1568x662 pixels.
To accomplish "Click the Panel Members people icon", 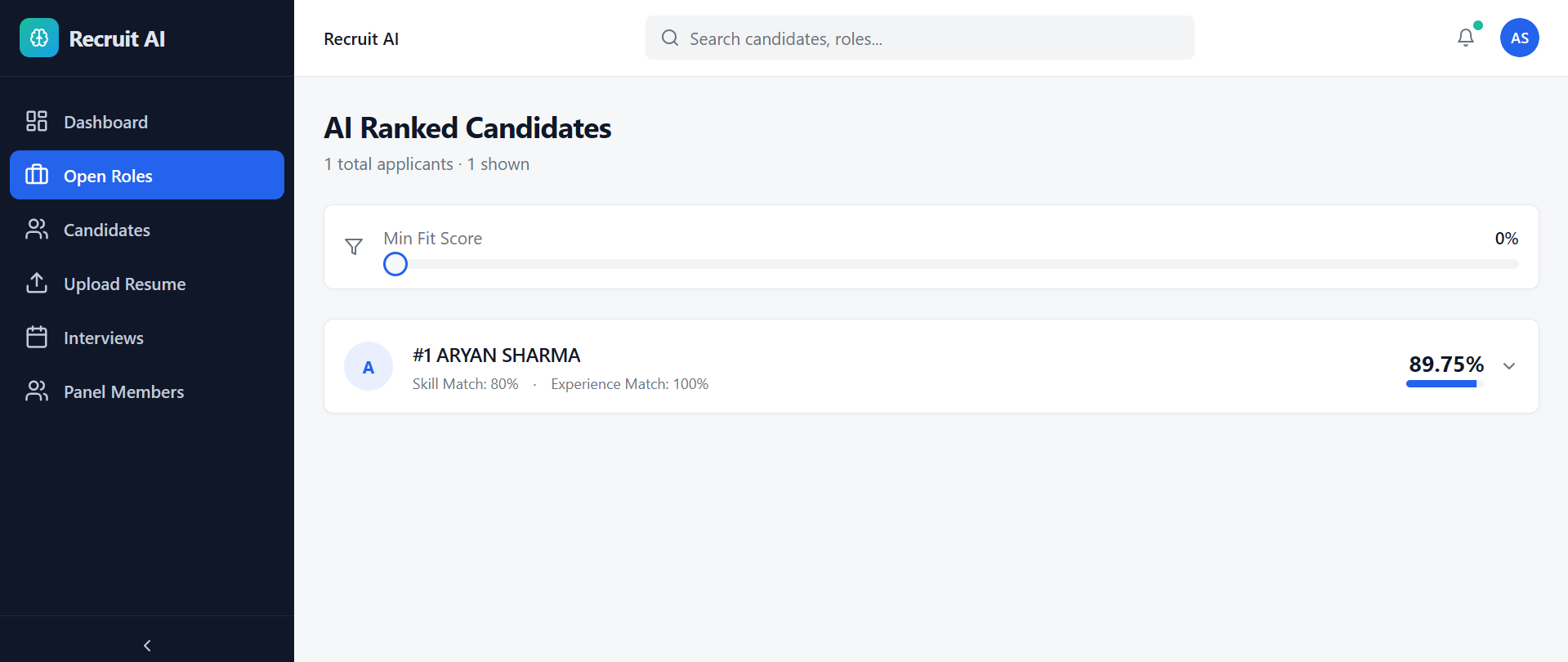I will click(x=37, y=391).
